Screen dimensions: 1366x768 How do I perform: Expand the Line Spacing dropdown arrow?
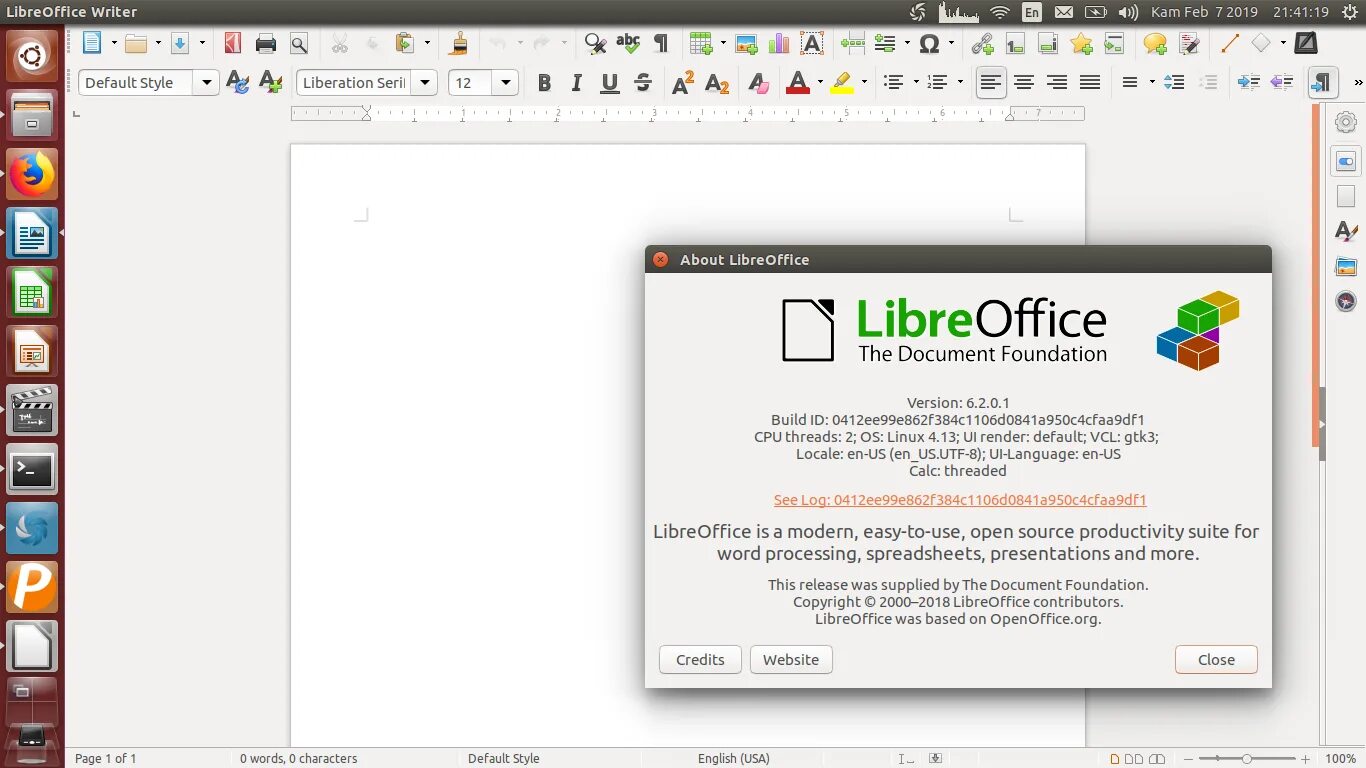(x=1152, y=83)
